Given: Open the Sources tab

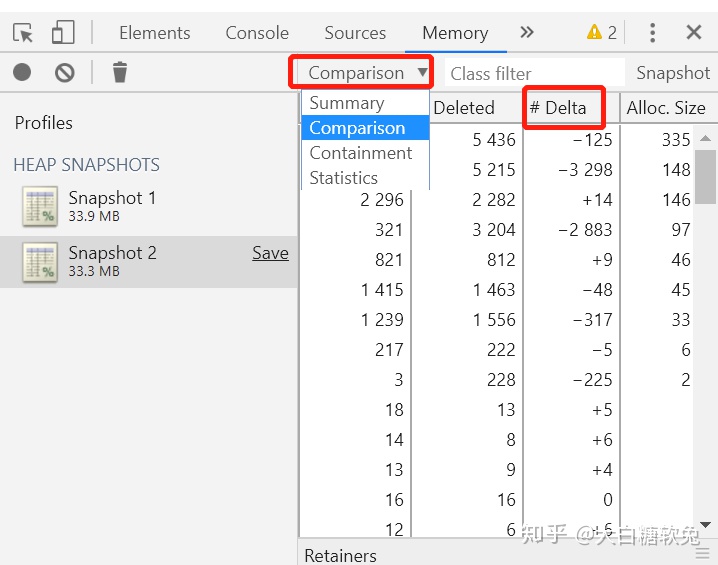Looking at the screenshot, I should click(355, 33).
